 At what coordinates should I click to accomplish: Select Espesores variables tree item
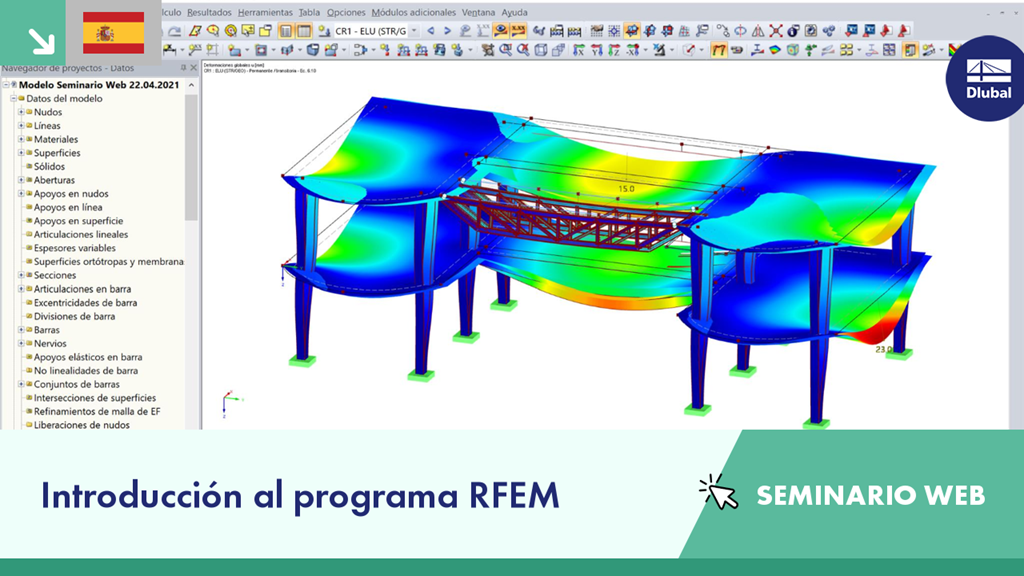pos(74,248)
